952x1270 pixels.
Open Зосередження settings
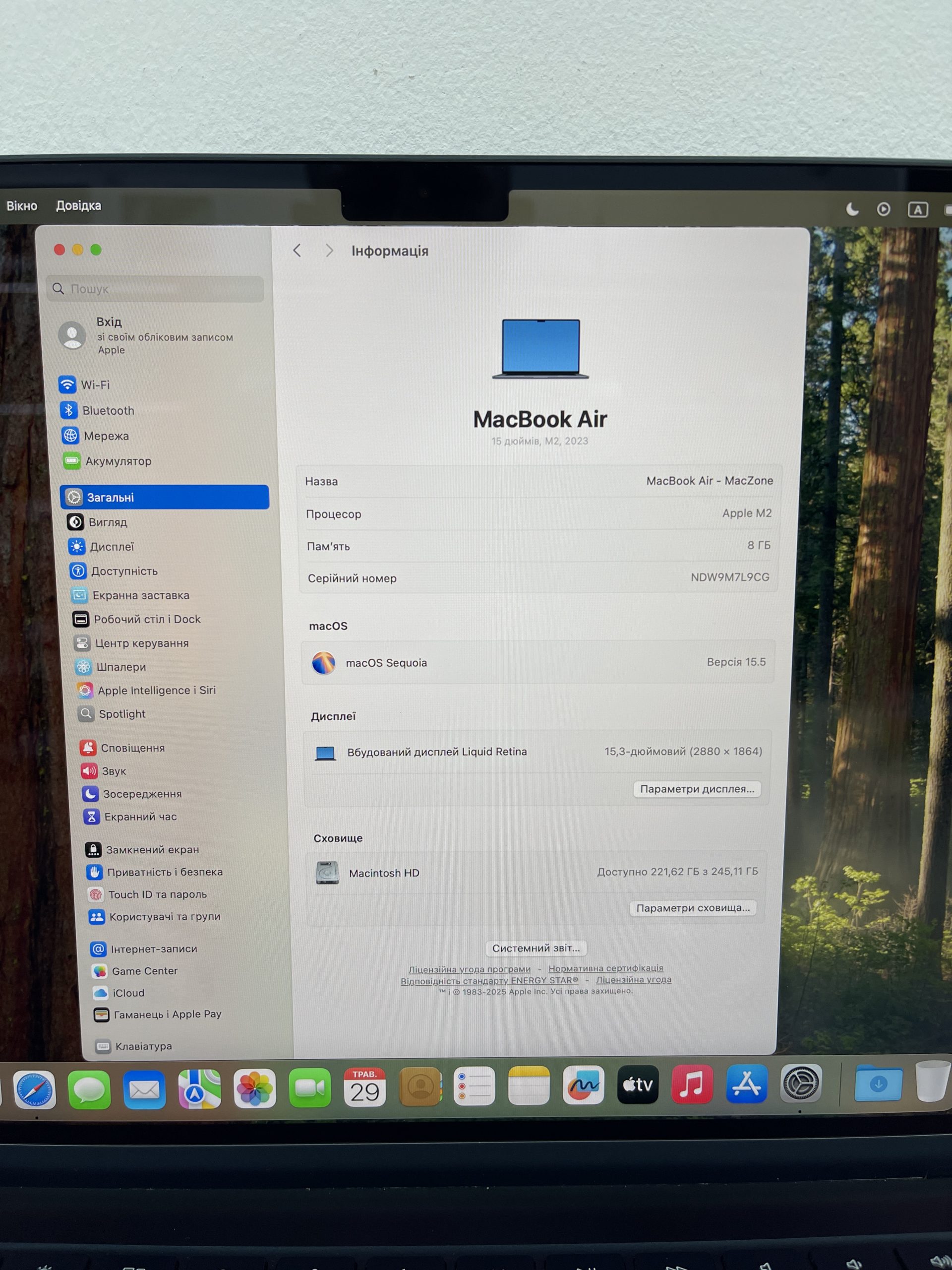coord(132,794)
